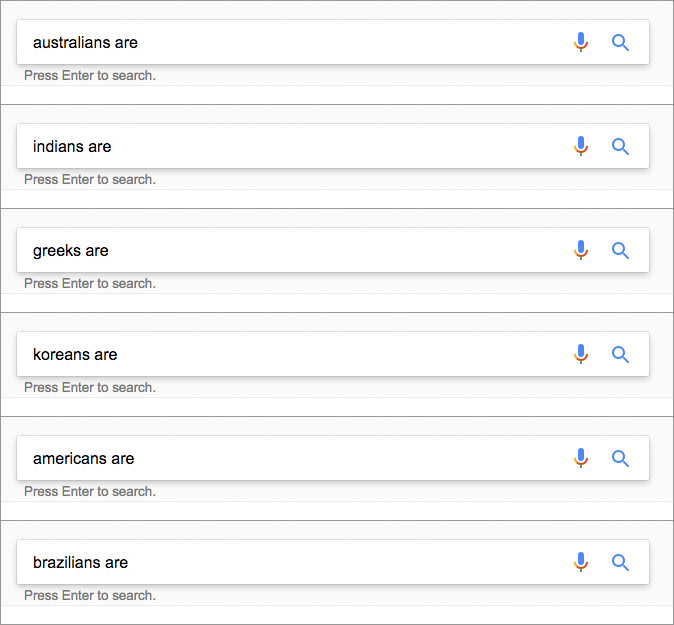Click magnifier icon in 'brazilians are' search box

click(x=620, y=563)
